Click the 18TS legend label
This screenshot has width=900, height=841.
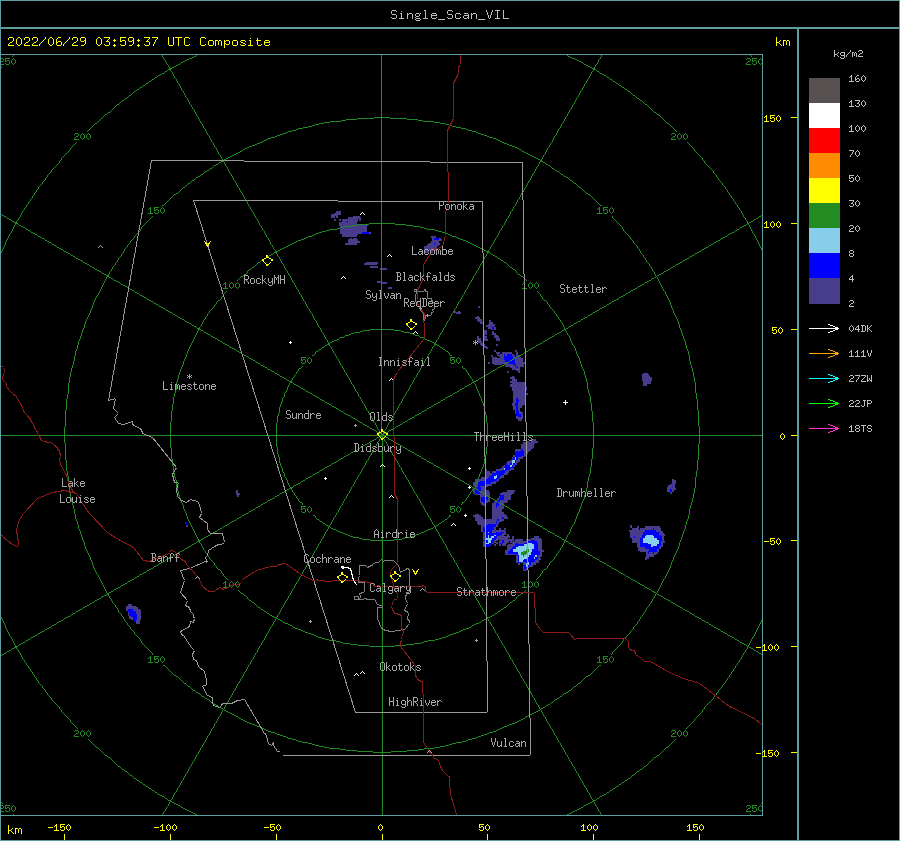860,428
